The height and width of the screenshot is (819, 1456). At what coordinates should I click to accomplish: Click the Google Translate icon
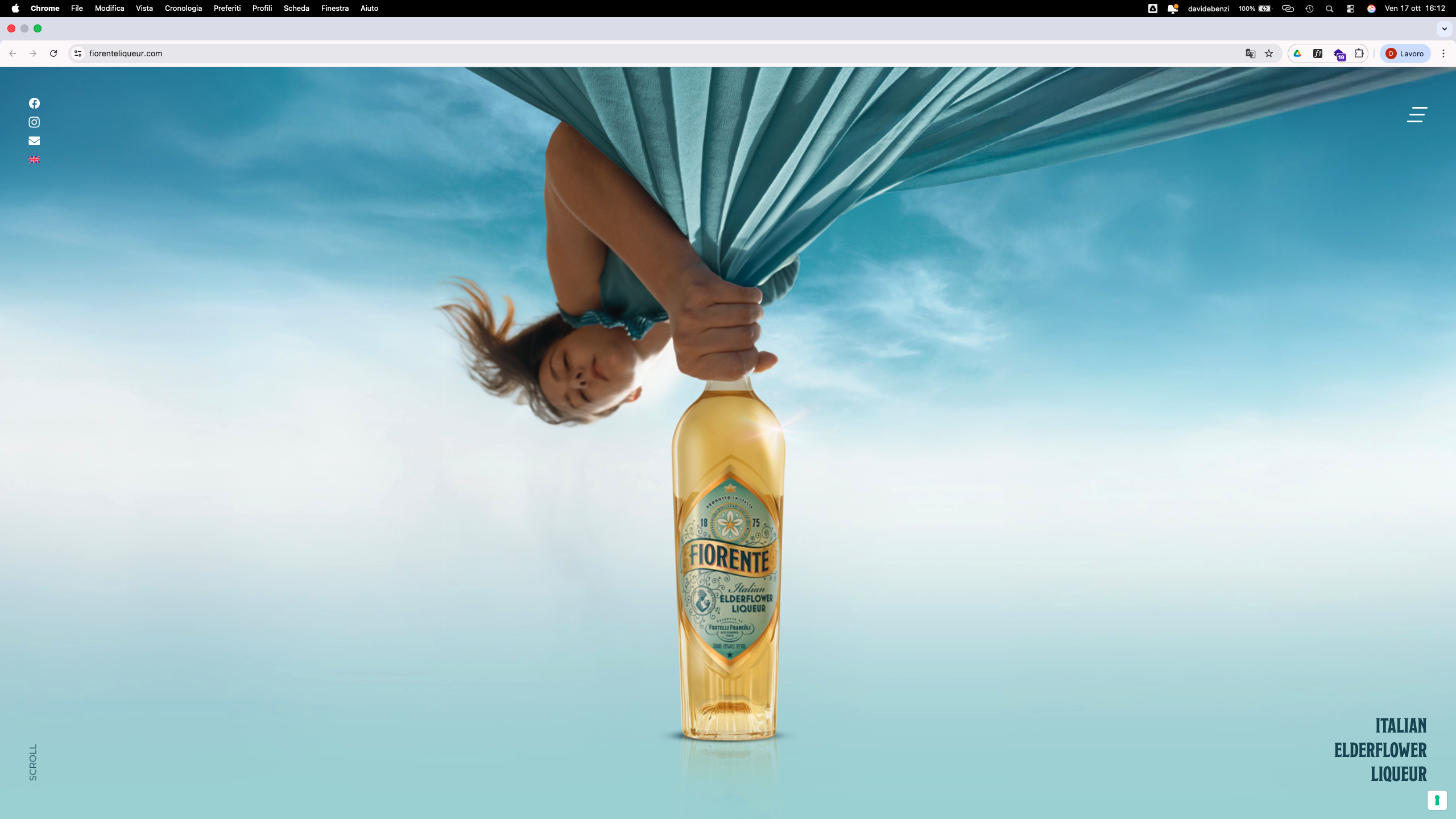pos(1250,53)
